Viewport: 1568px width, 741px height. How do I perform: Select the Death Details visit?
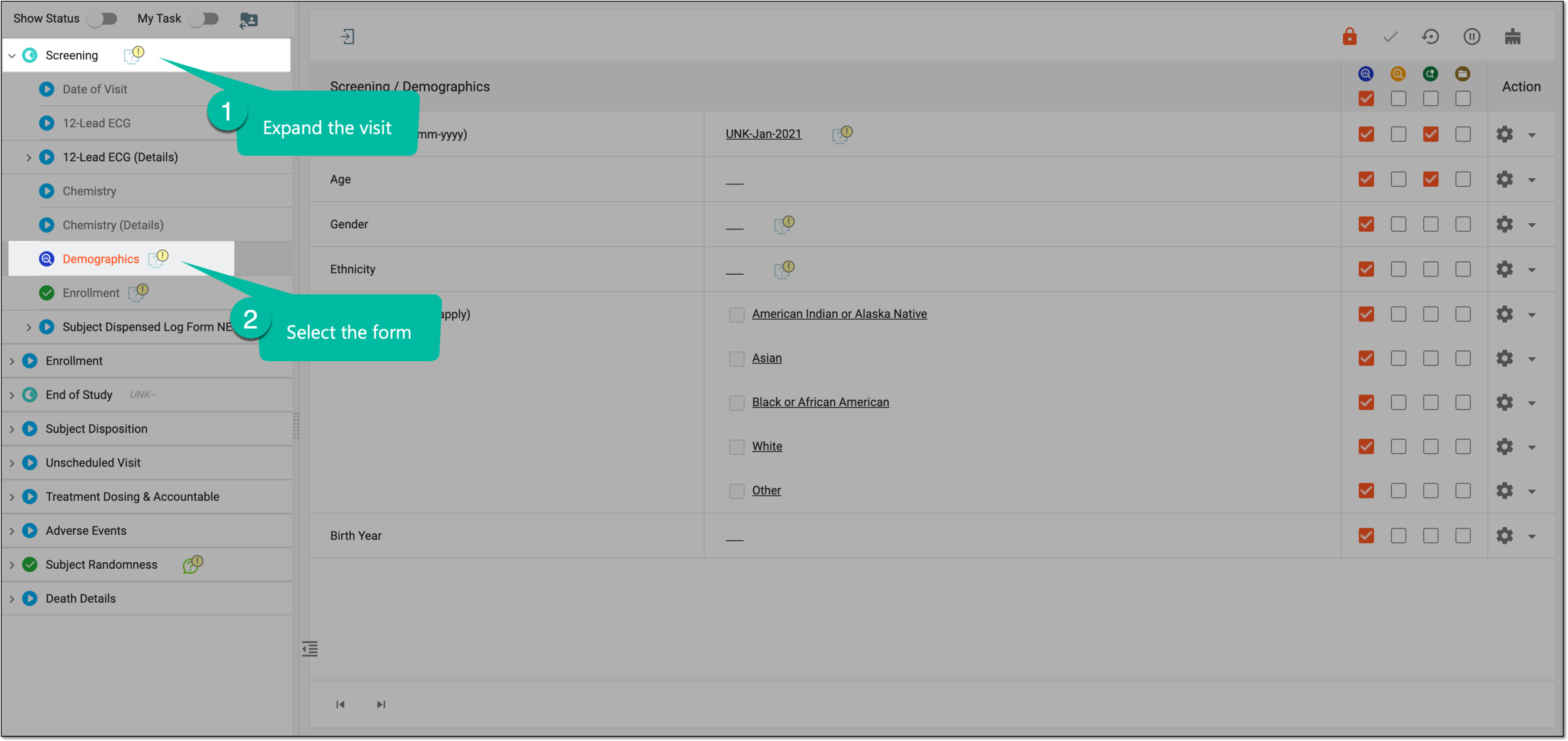(81, 598)
